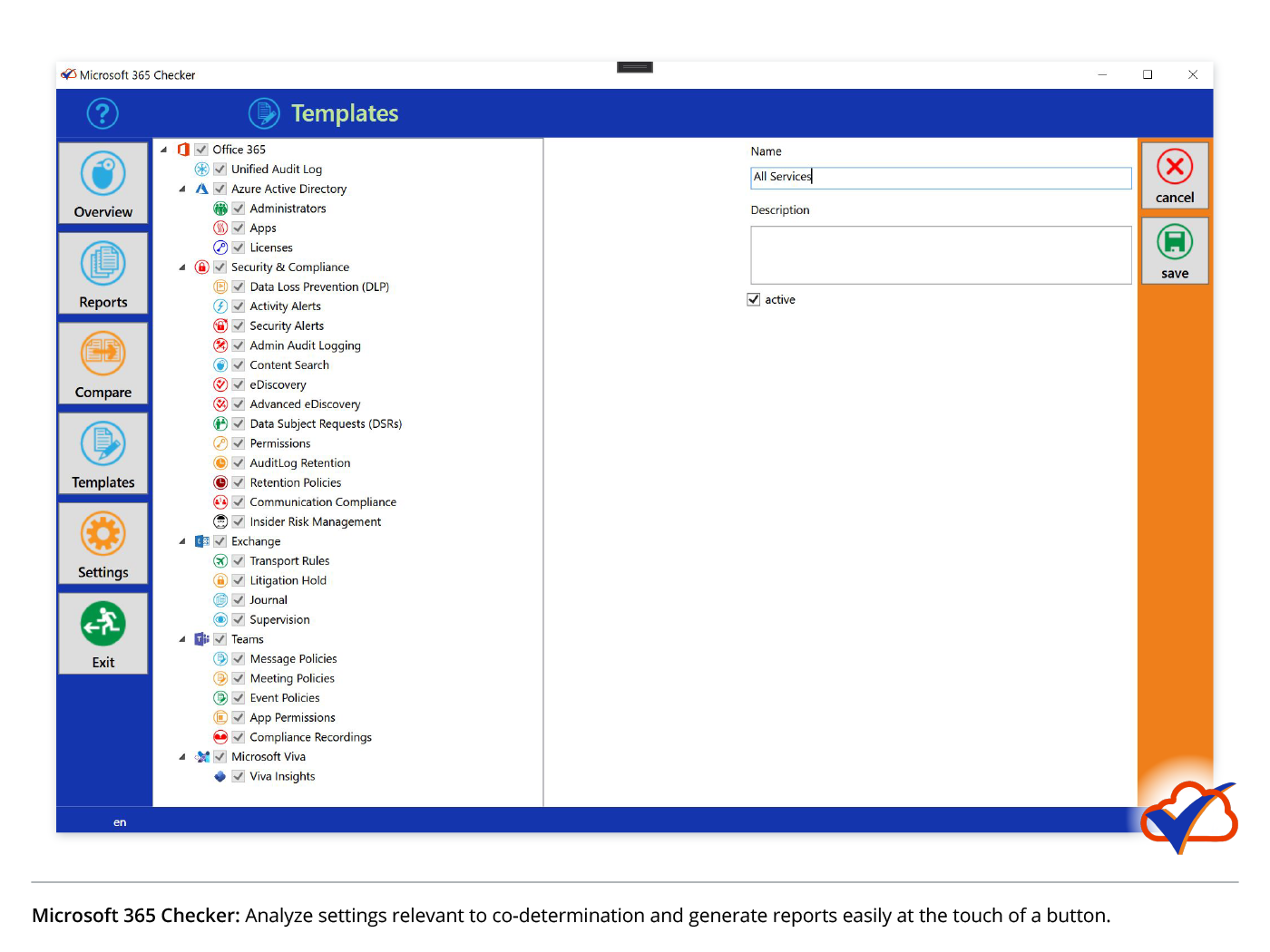Collapse the Office 365 tree node
The width and height of the screenshot is (1270, 952).
[164, 150]
